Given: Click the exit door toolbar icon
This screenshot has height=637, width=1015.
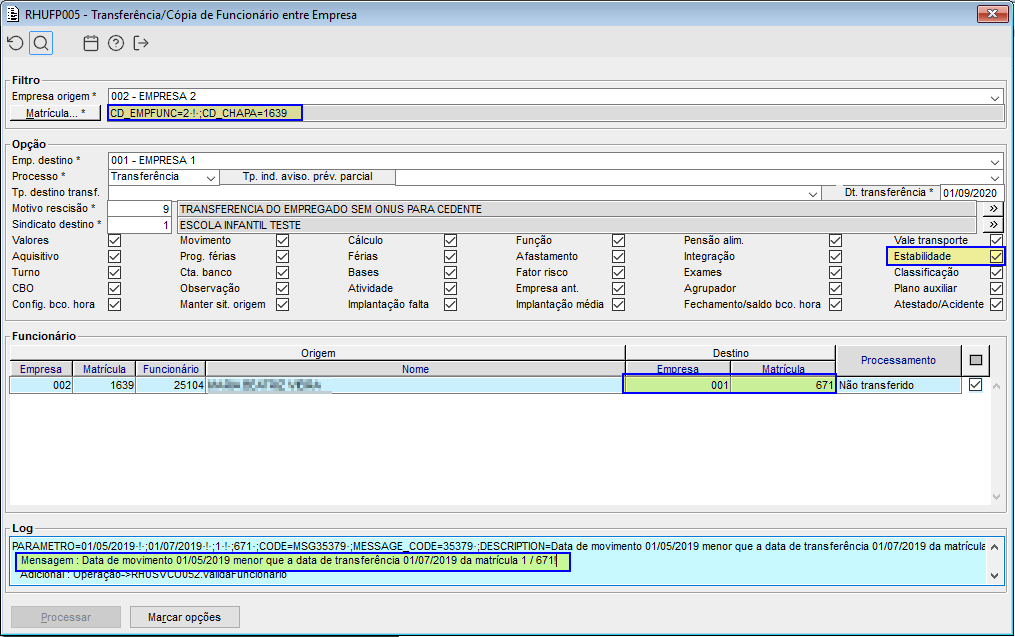Looking at the screenshot, I should pyautogui.click(x=140, y=43).
